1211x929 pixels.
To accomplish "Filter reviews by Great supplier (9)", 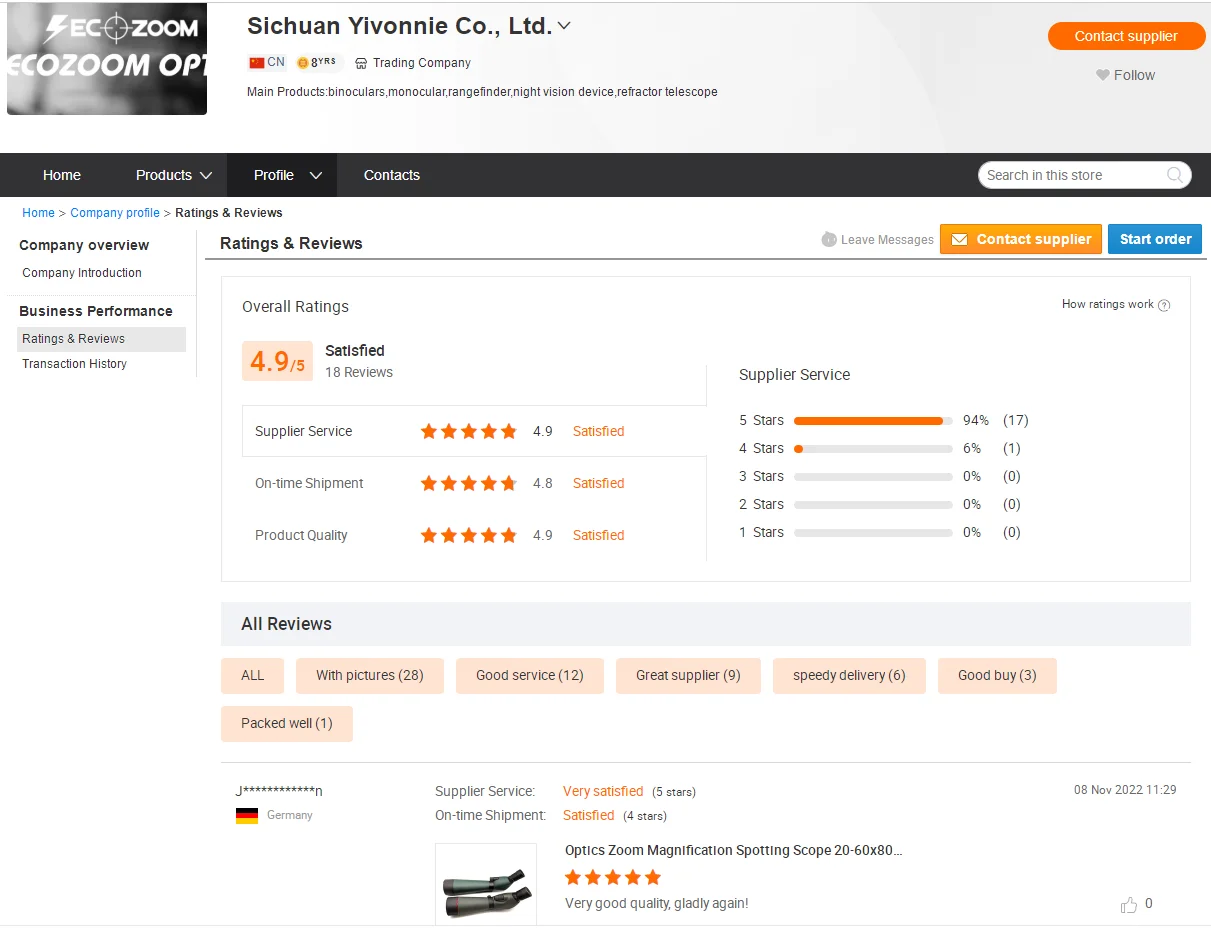I will pos(688,676).
